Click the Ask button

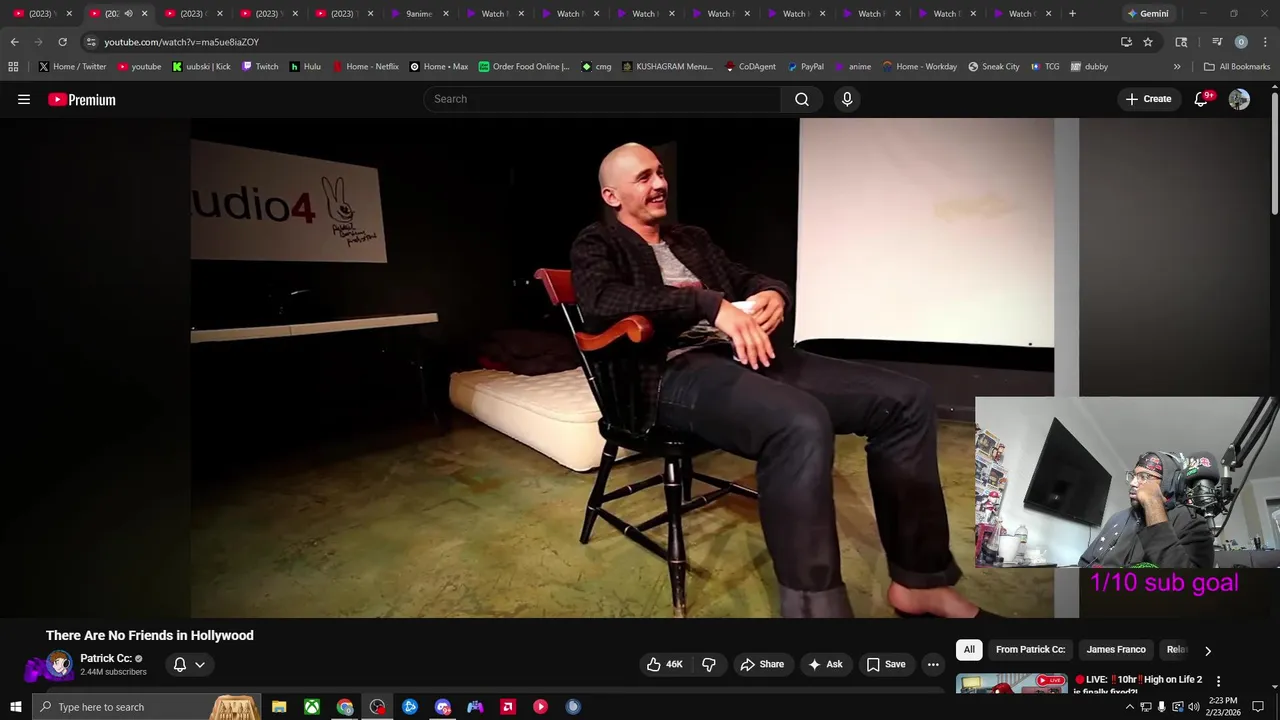pyautogui.click(x=826, y=664)
